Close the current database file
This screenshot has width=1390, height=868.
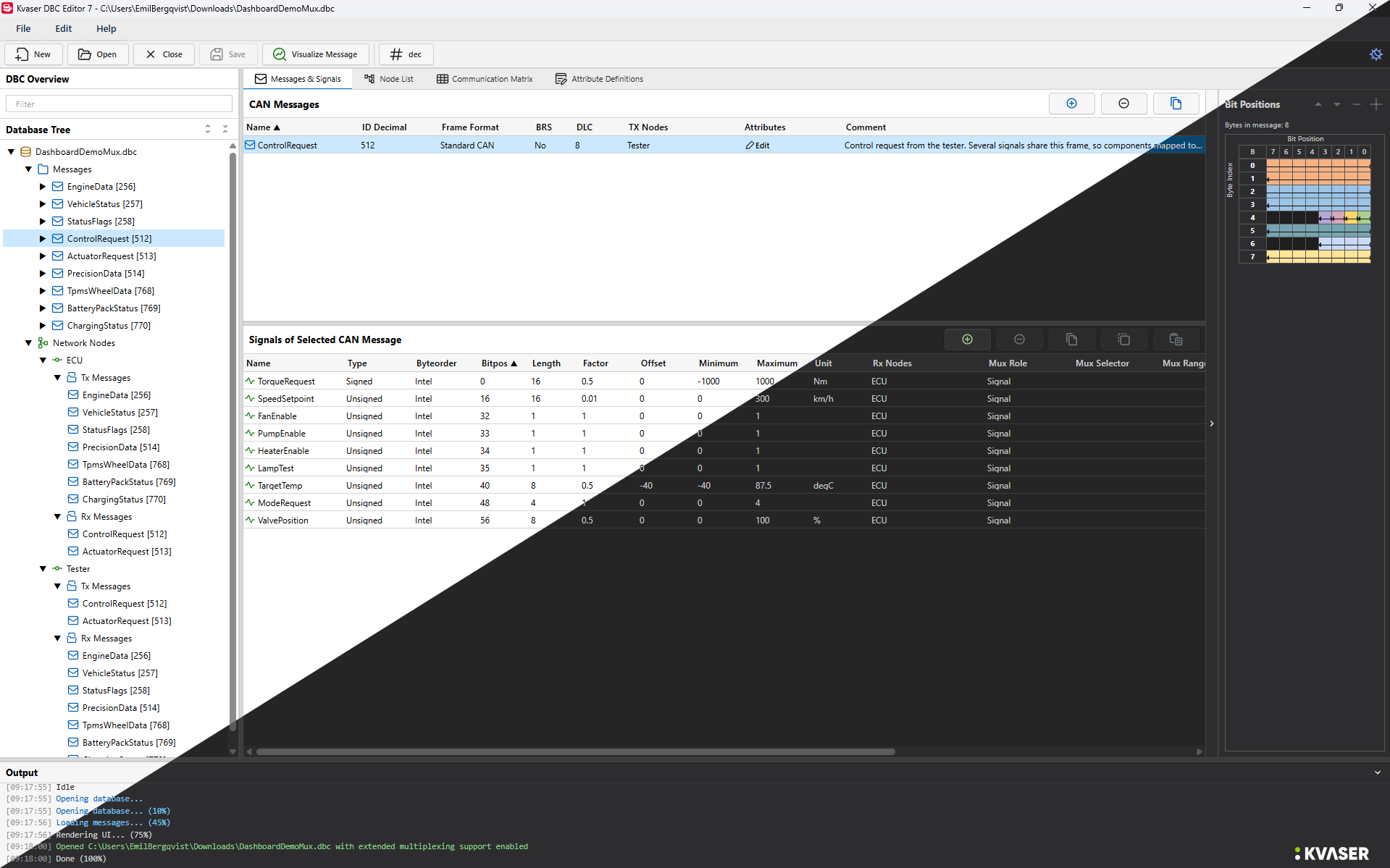pos(164,54)
